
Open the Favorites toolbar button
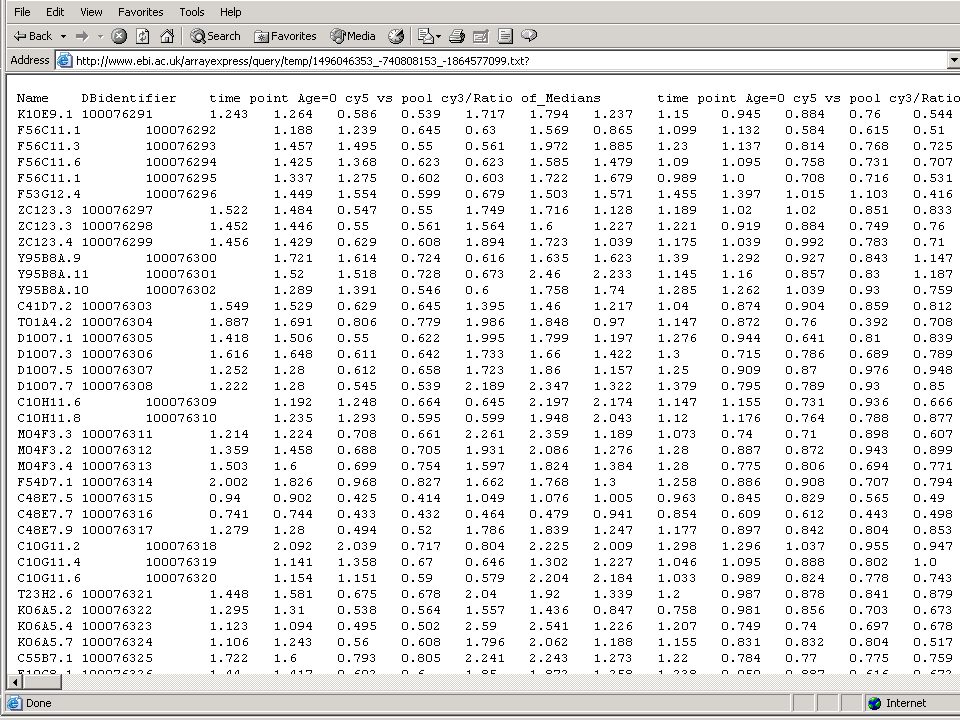285,36
